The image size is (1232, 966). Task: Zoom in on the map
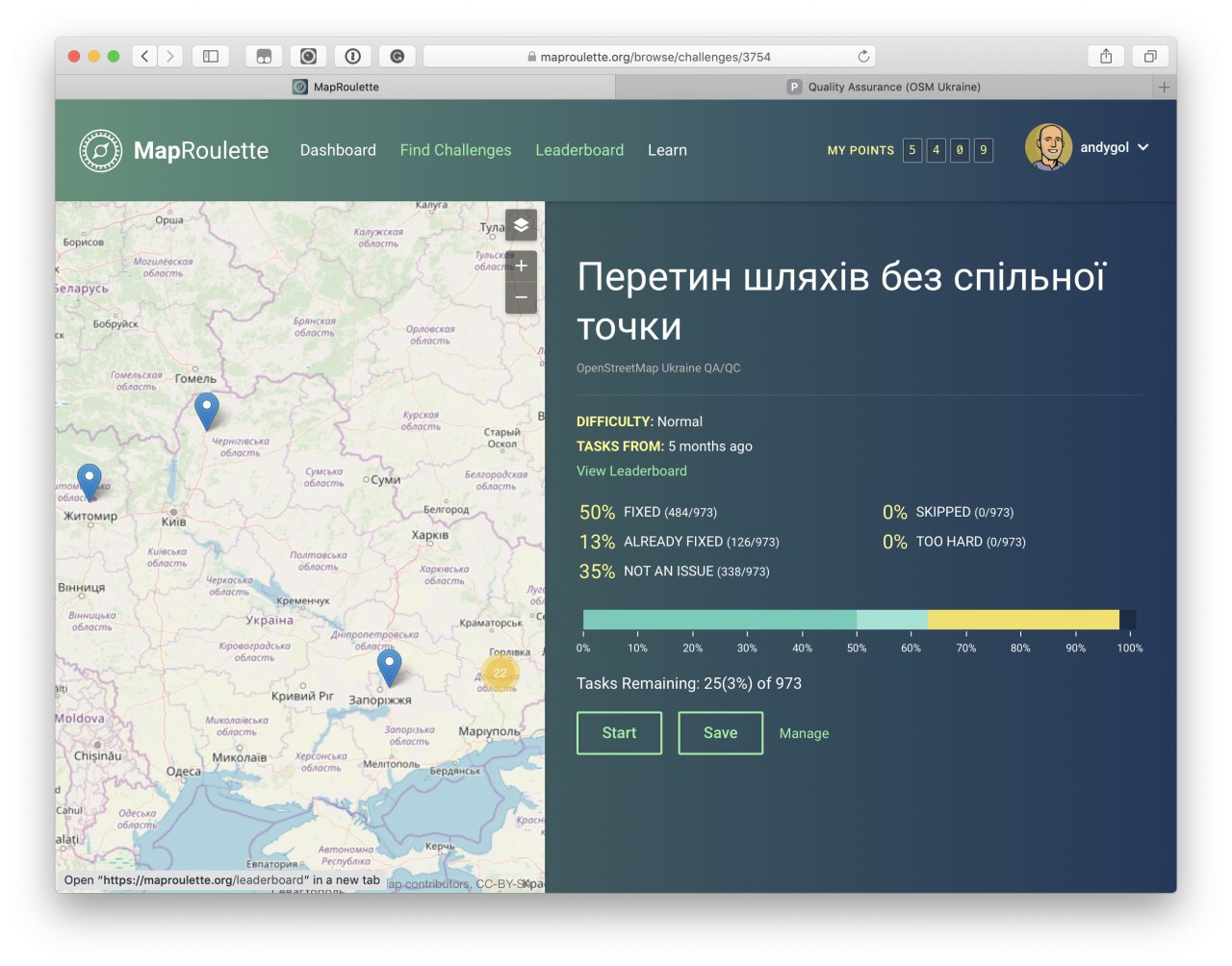tap(521, 266)
